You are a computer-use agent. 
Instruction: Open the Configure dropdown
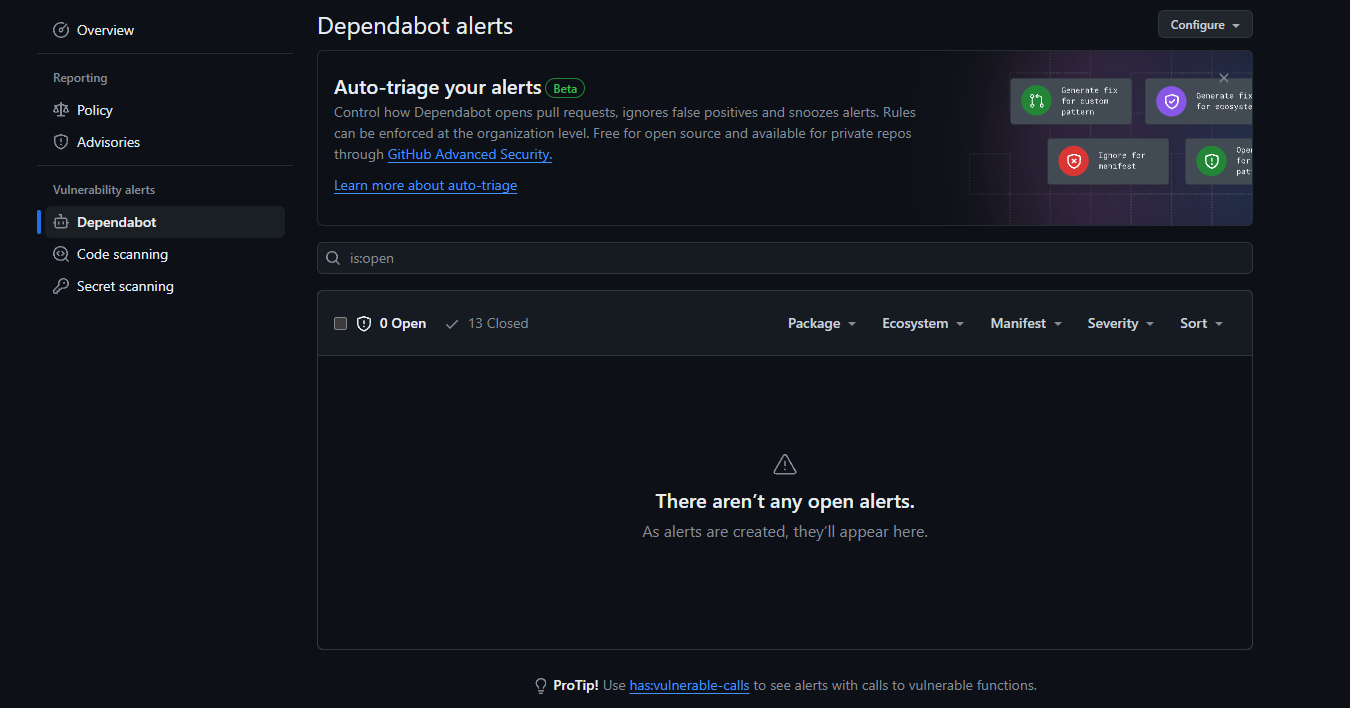pos(1205,25)
